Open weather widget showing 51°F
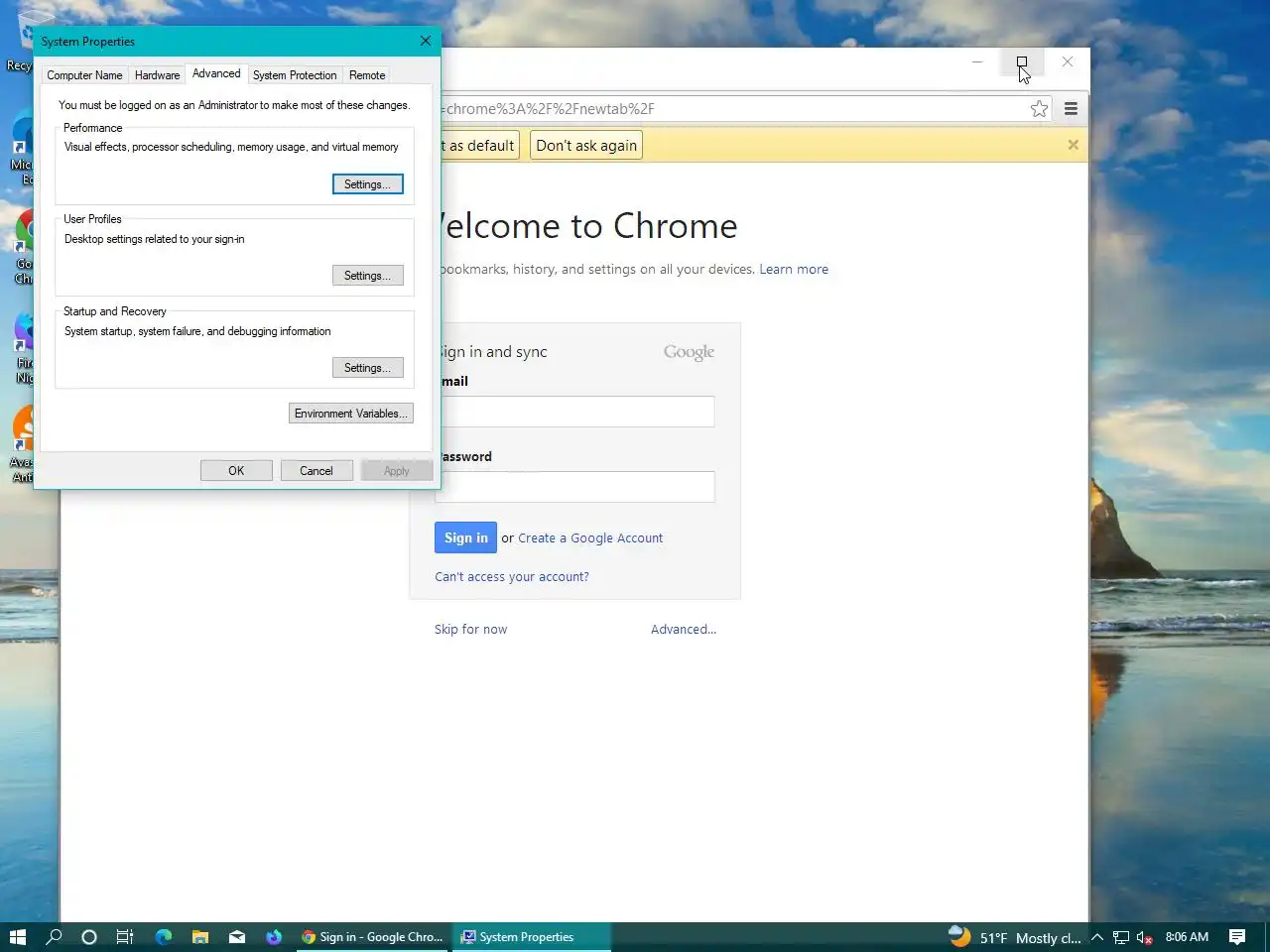Viewport: 1270px width, 952px height. point(1014,937)
